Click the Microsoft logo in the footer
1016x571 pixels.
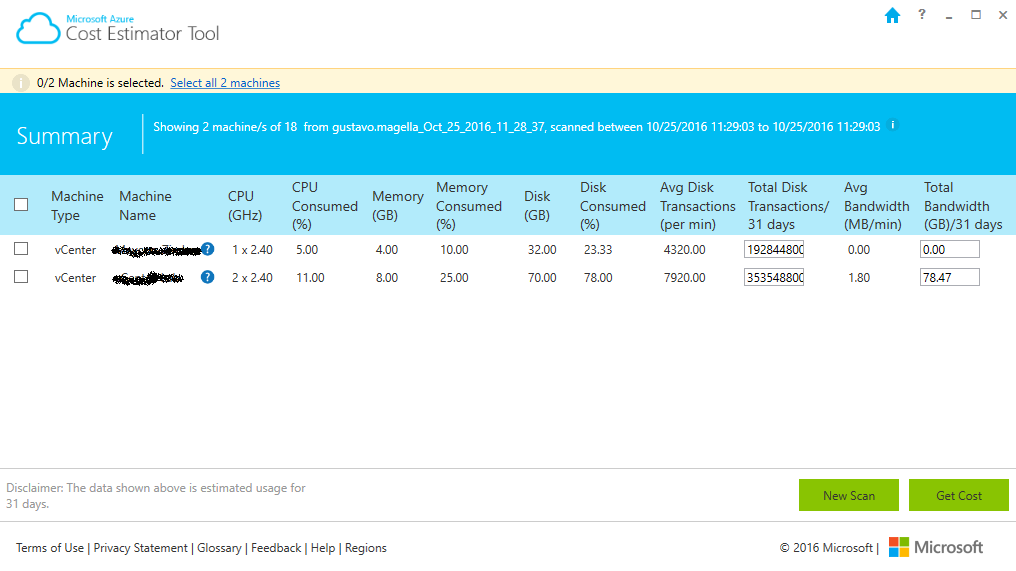click(x=936, y=547)
